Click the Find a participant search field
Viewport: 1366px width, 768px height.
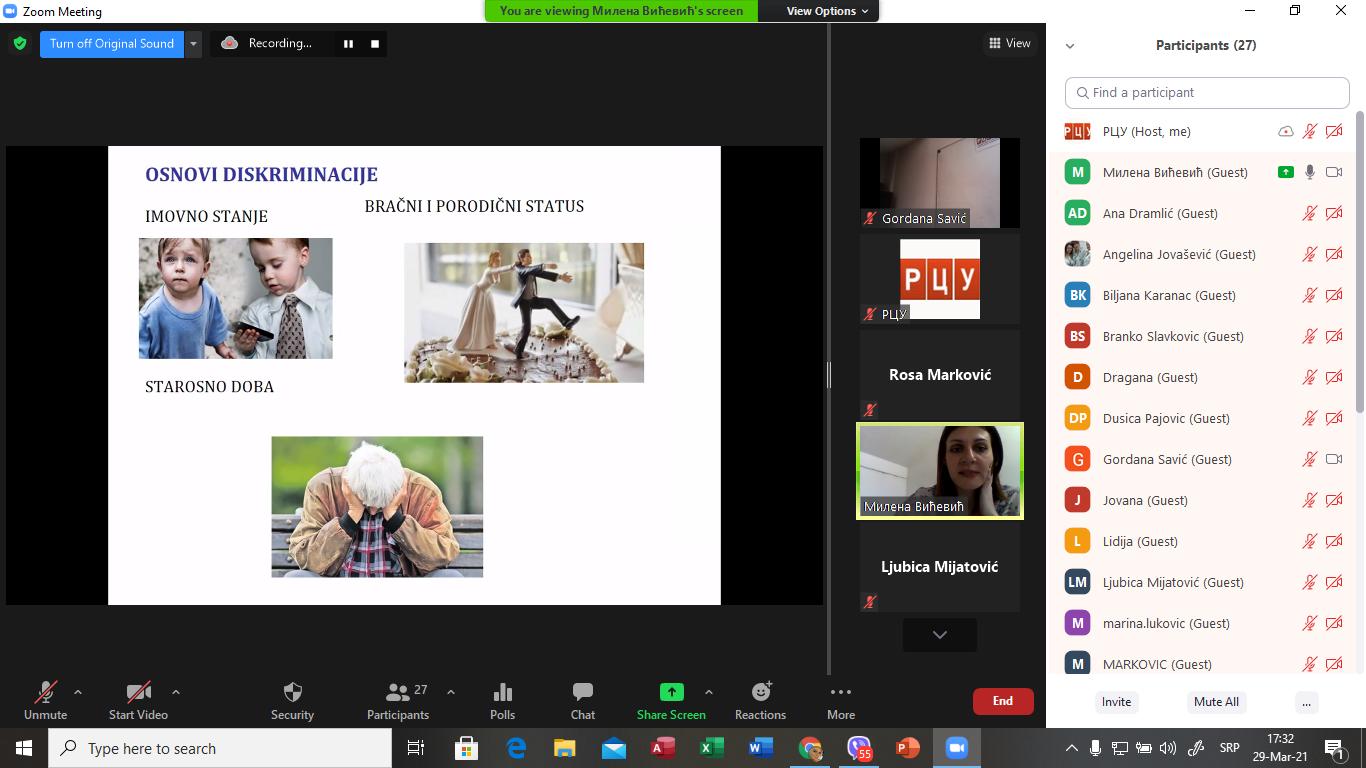coord(1207,92)
